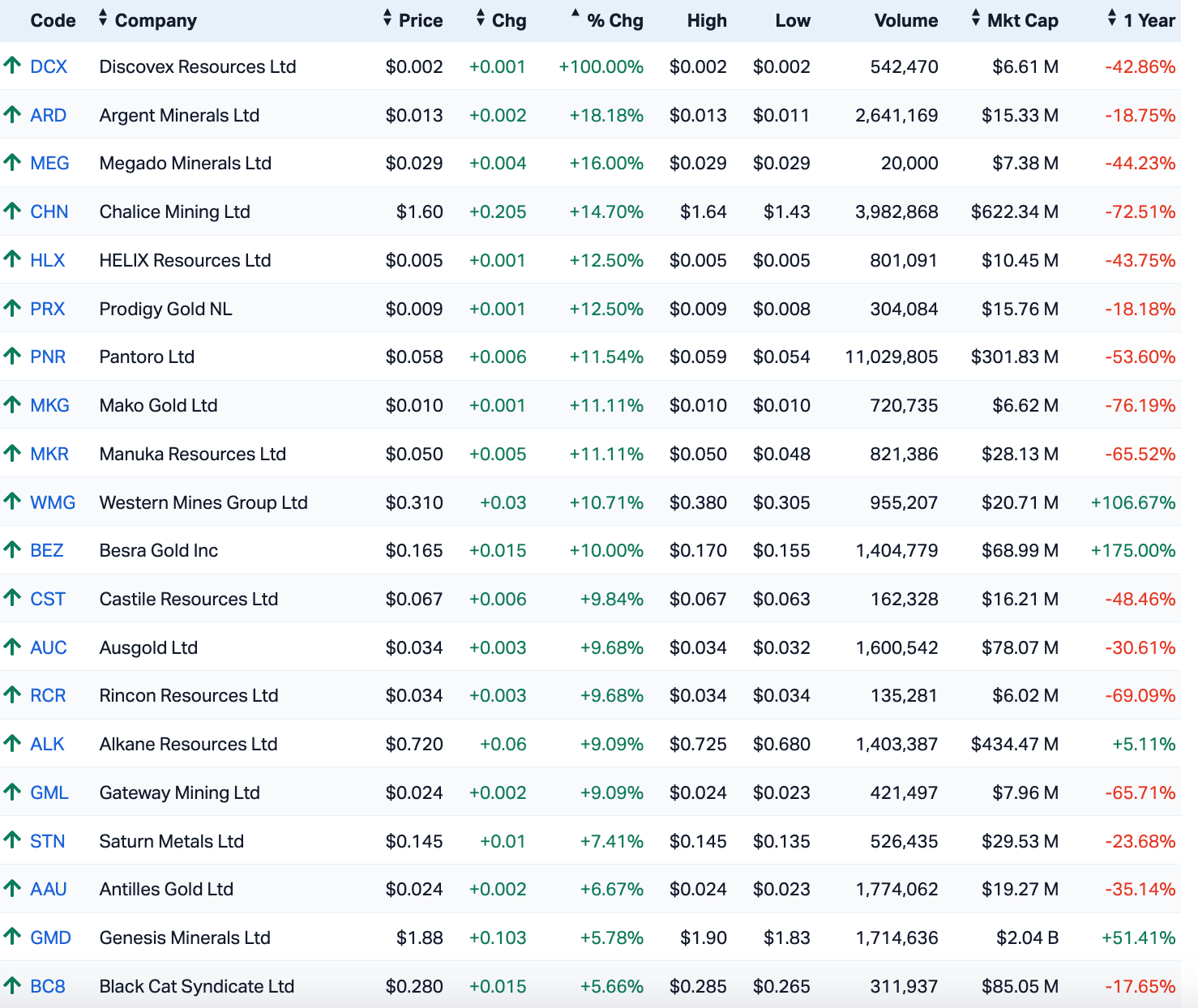Select Chalice Mining Ltd company name

pos(175,211)
